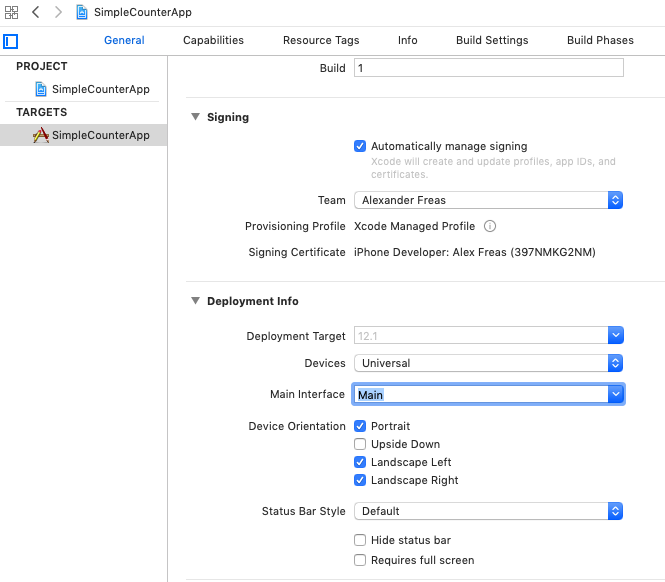
Task: Toggle Automatically manage signing checkbox
Action: pyautogui.click(x=360, y=146)
